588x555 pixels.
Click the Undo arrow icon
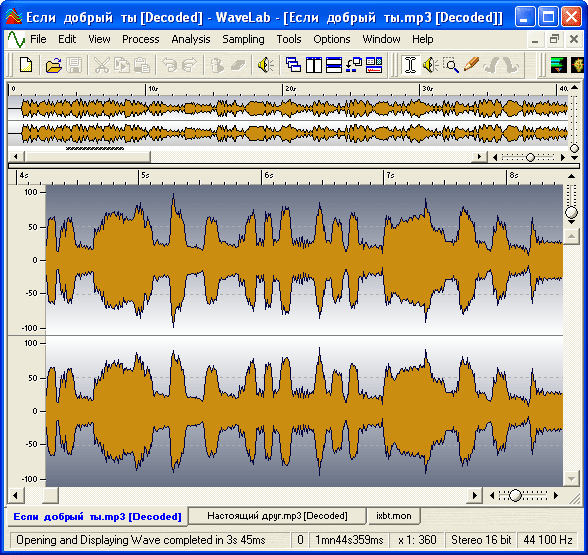[x=170, y=65]
